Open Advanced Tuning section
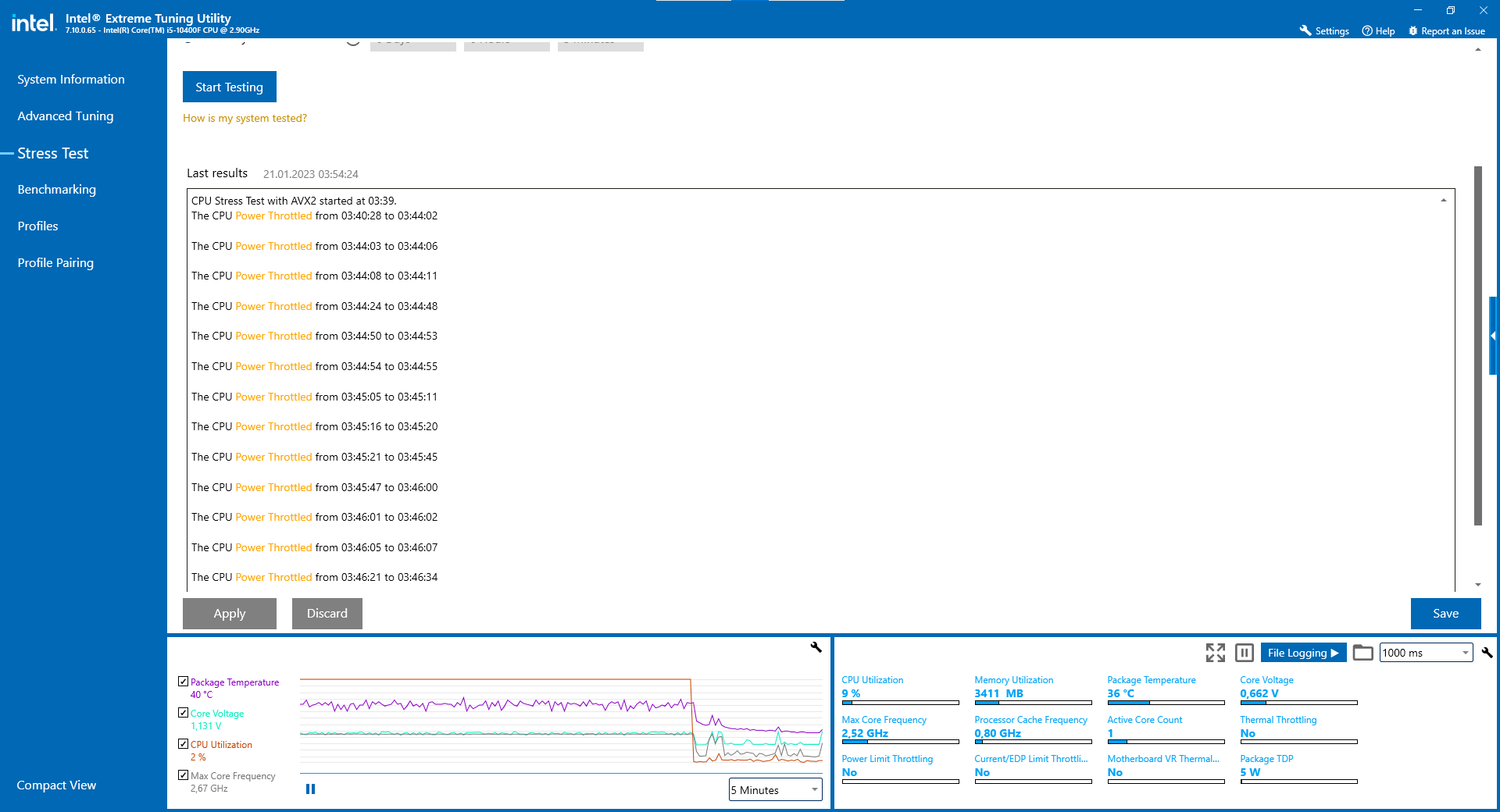 pyautogui.click(x=66, y=116)
